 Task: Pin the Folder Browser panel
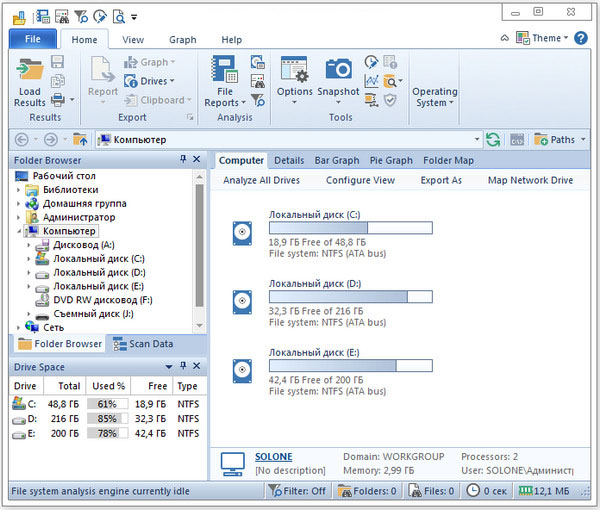183,160
